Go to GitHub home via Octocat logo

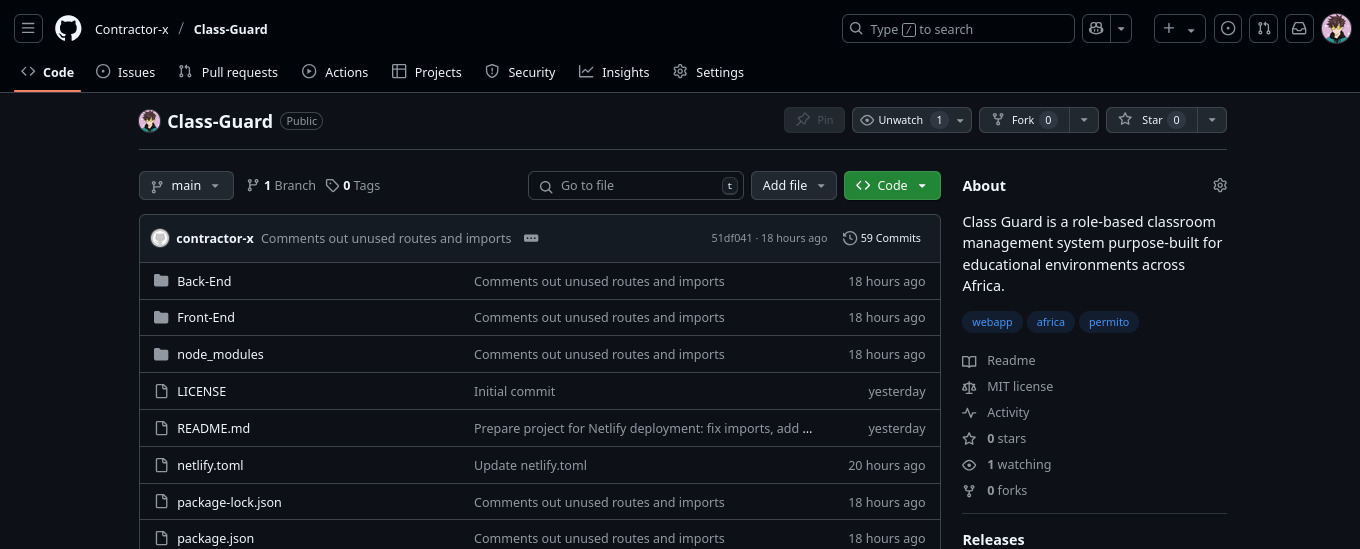pyautogui.click(x=68, y=29)
